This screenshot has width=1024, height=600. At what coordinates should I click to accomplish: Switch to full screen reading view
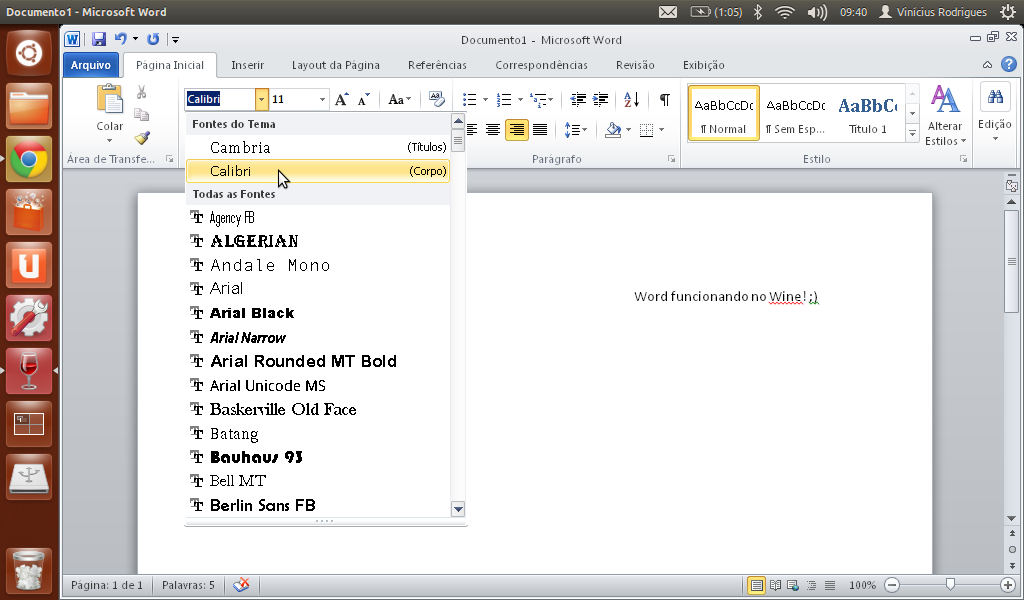775,585
